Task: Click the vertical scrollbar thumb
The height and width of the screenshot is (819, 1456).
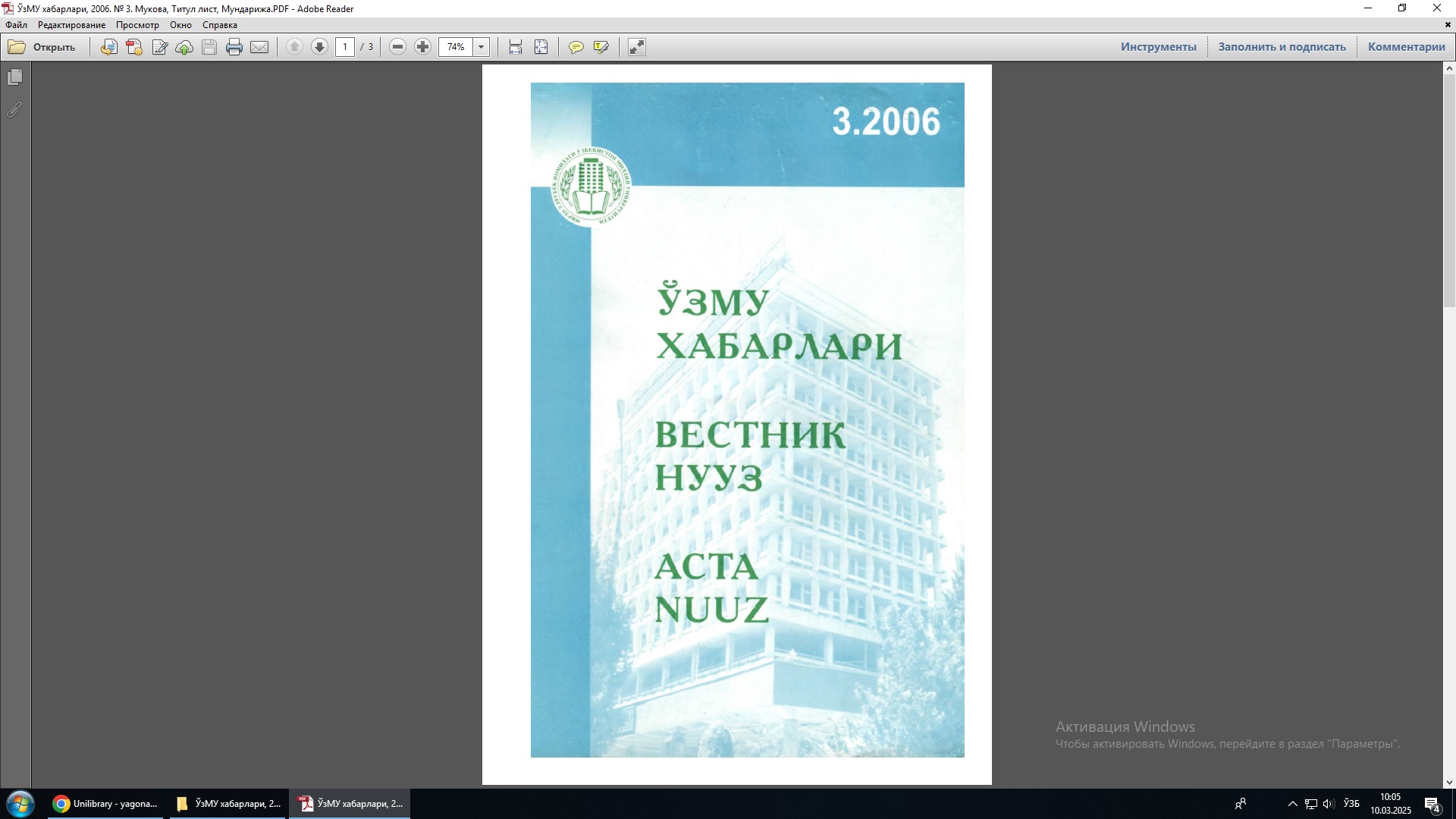Action: tap(1449, 190)
